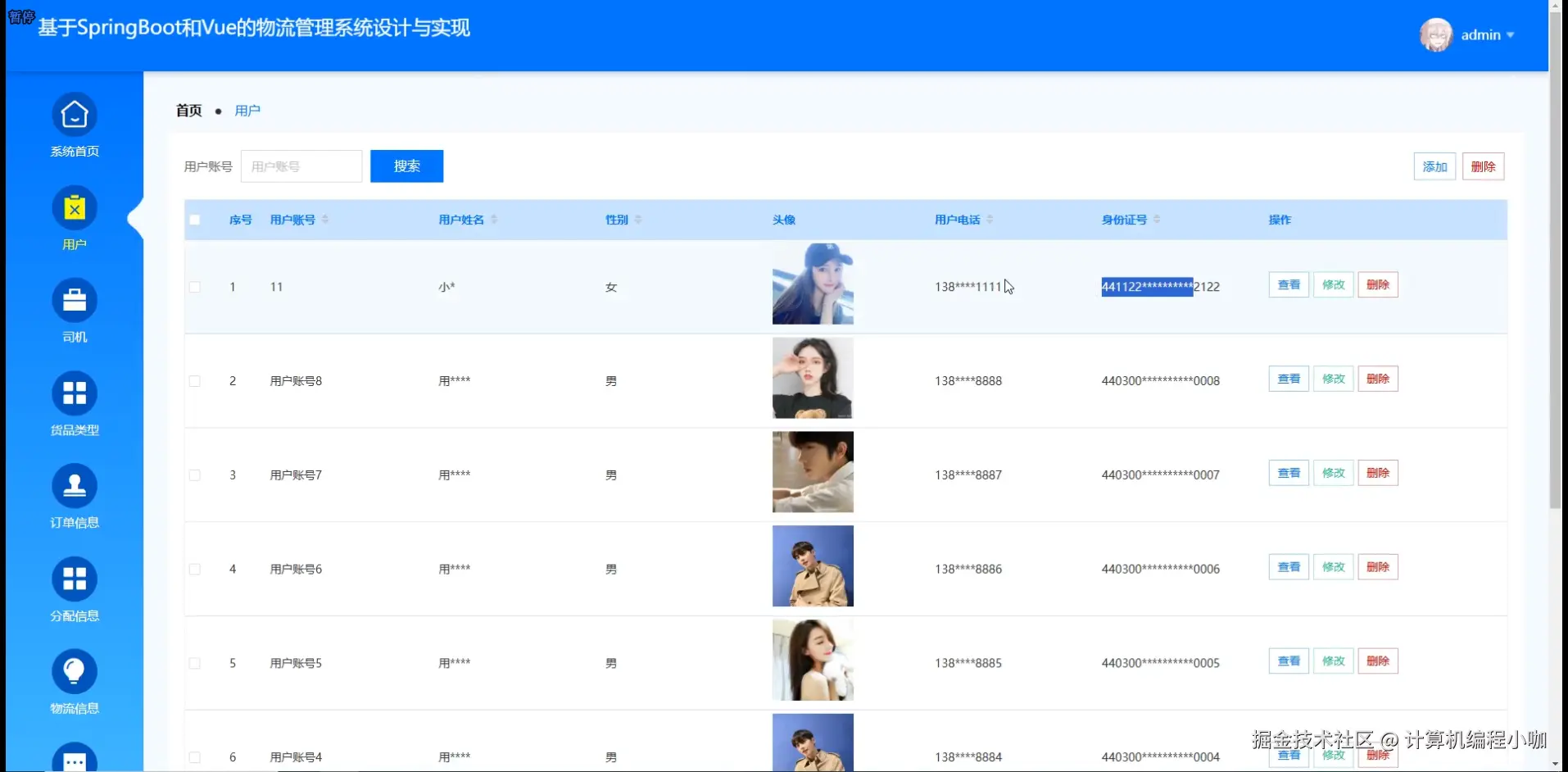Image resolution: width=1568 pixels, height=772 pixels.
Task: Click 修改 for account 11 row
Action: click(1334, 285)
